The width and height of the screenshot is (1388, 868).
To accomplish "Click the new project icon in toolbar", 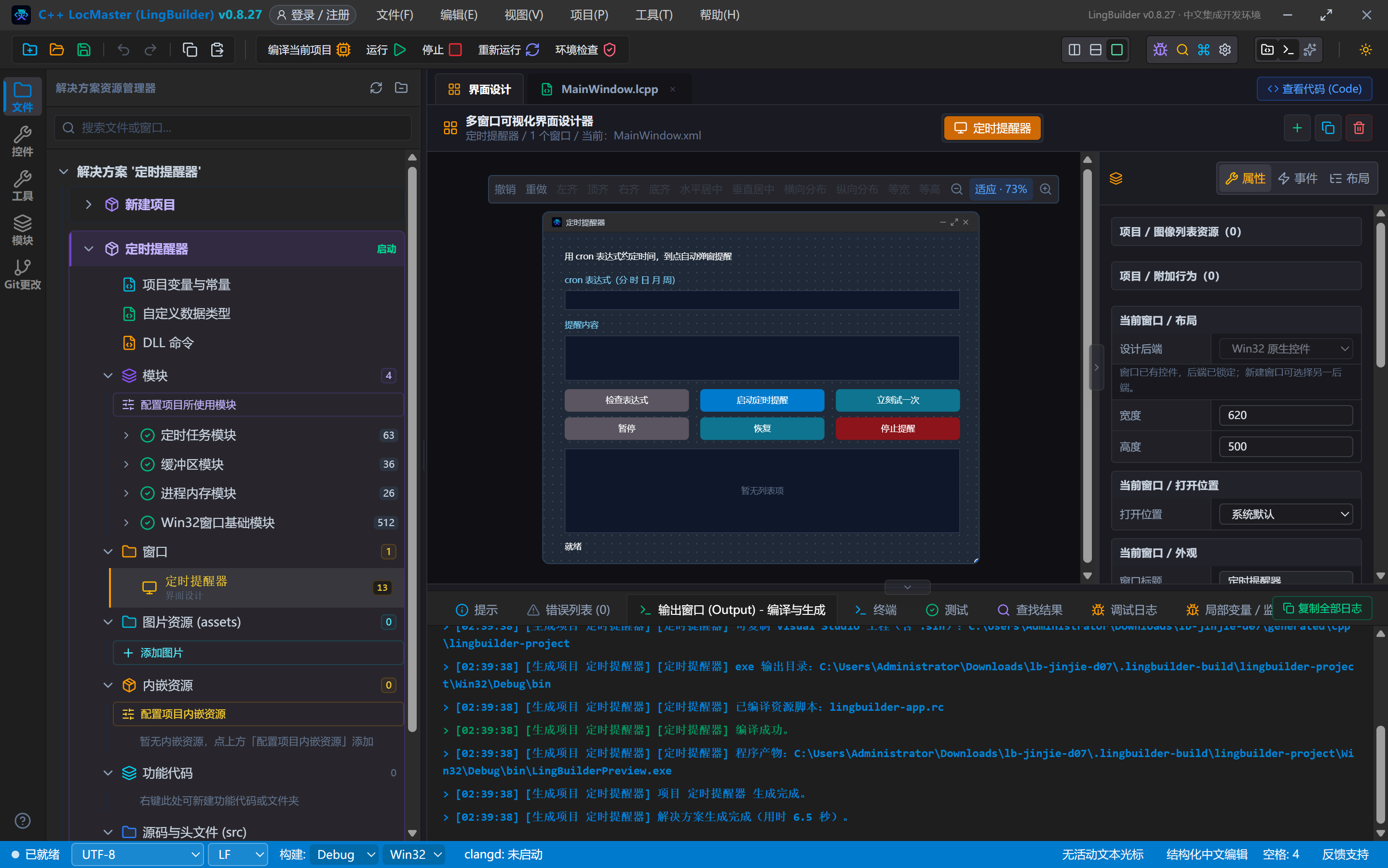I will click(29, 50).
